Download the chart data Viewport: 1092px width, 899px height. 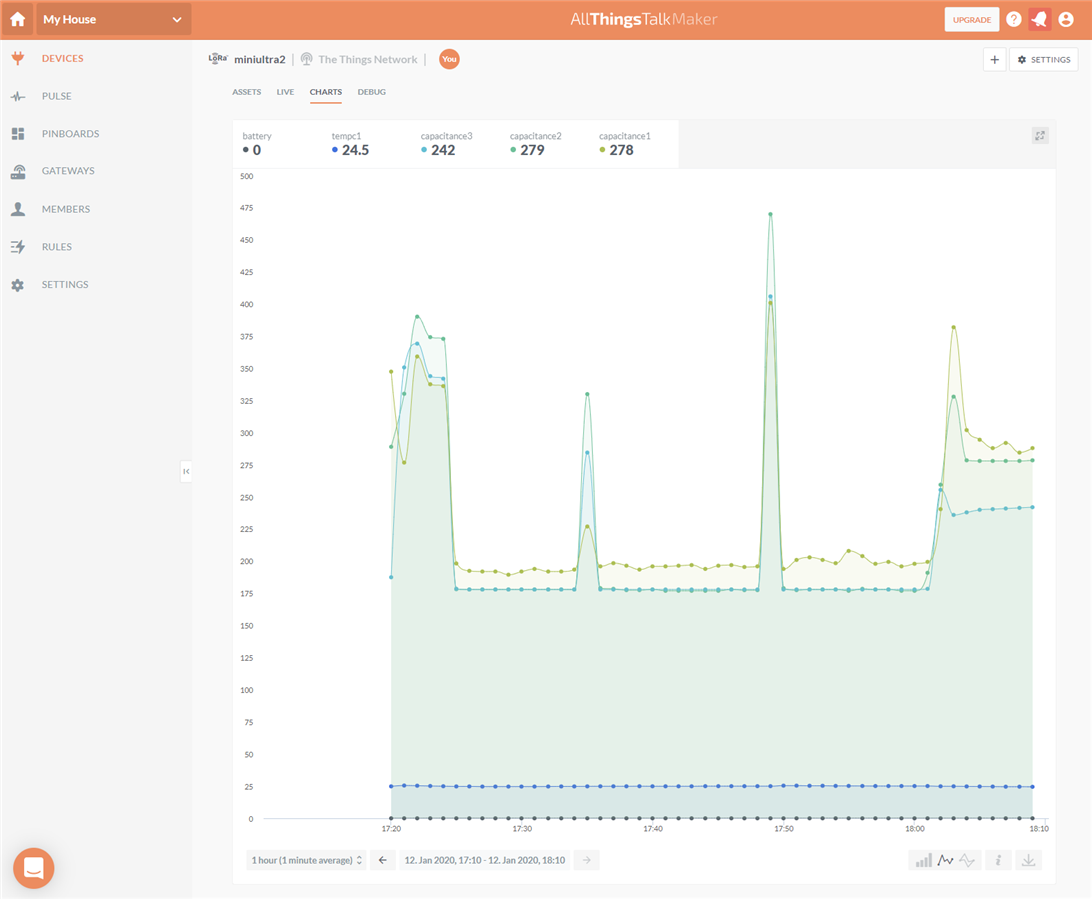1030,860
